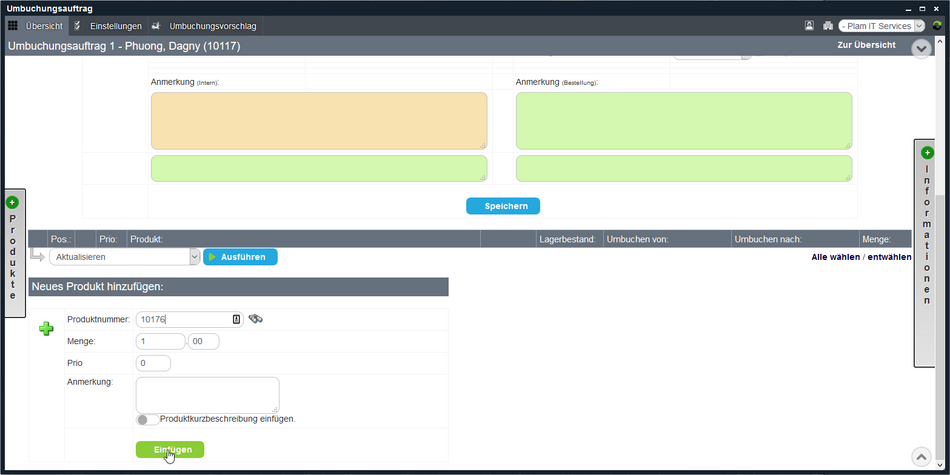Image resolution: width=950 pixels, height=475 pixels.
Task: Click the binoculars icon in top toolbar
Action: pos(827,26)
